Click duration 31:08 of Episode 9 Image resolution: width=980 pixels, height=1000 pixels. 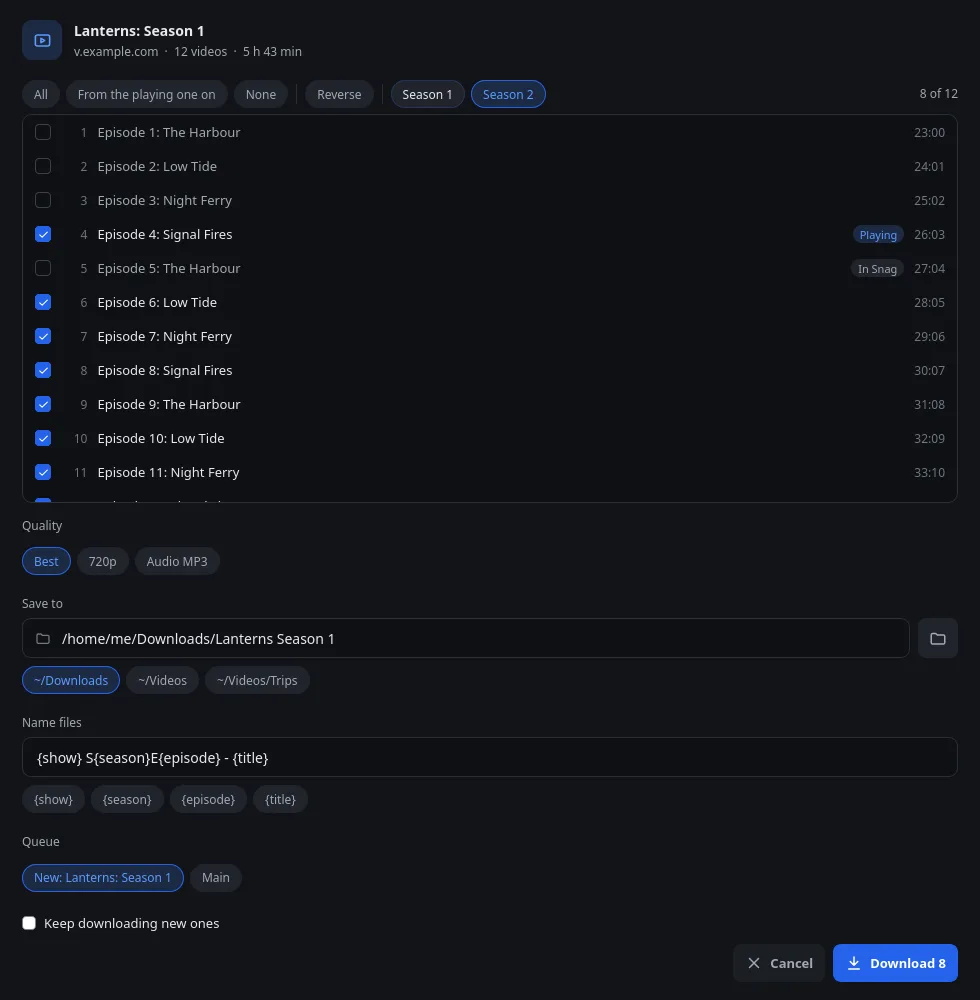pos(929,404)
